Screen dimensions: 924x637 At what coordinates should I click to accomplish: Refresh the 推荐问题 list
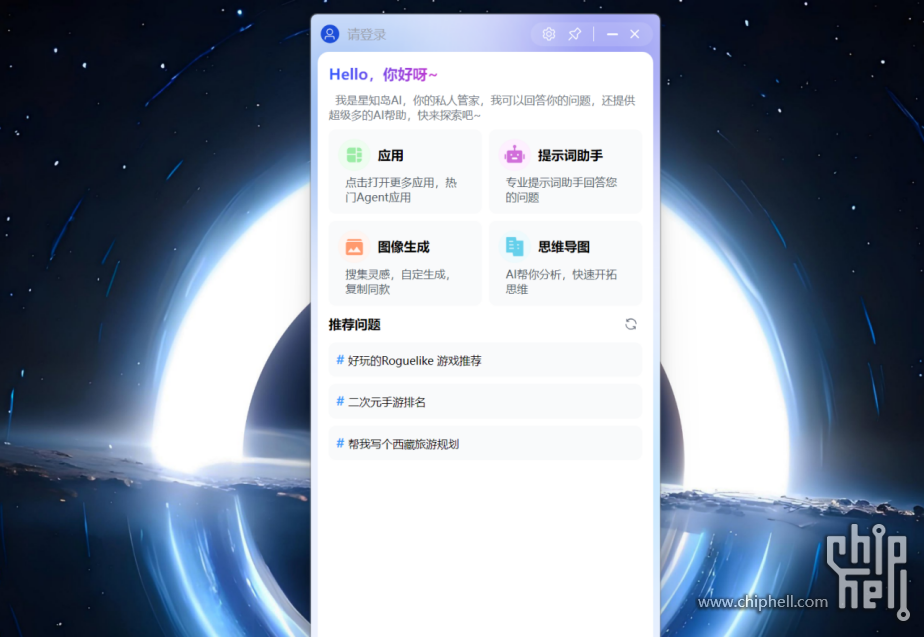pos(631,324)
